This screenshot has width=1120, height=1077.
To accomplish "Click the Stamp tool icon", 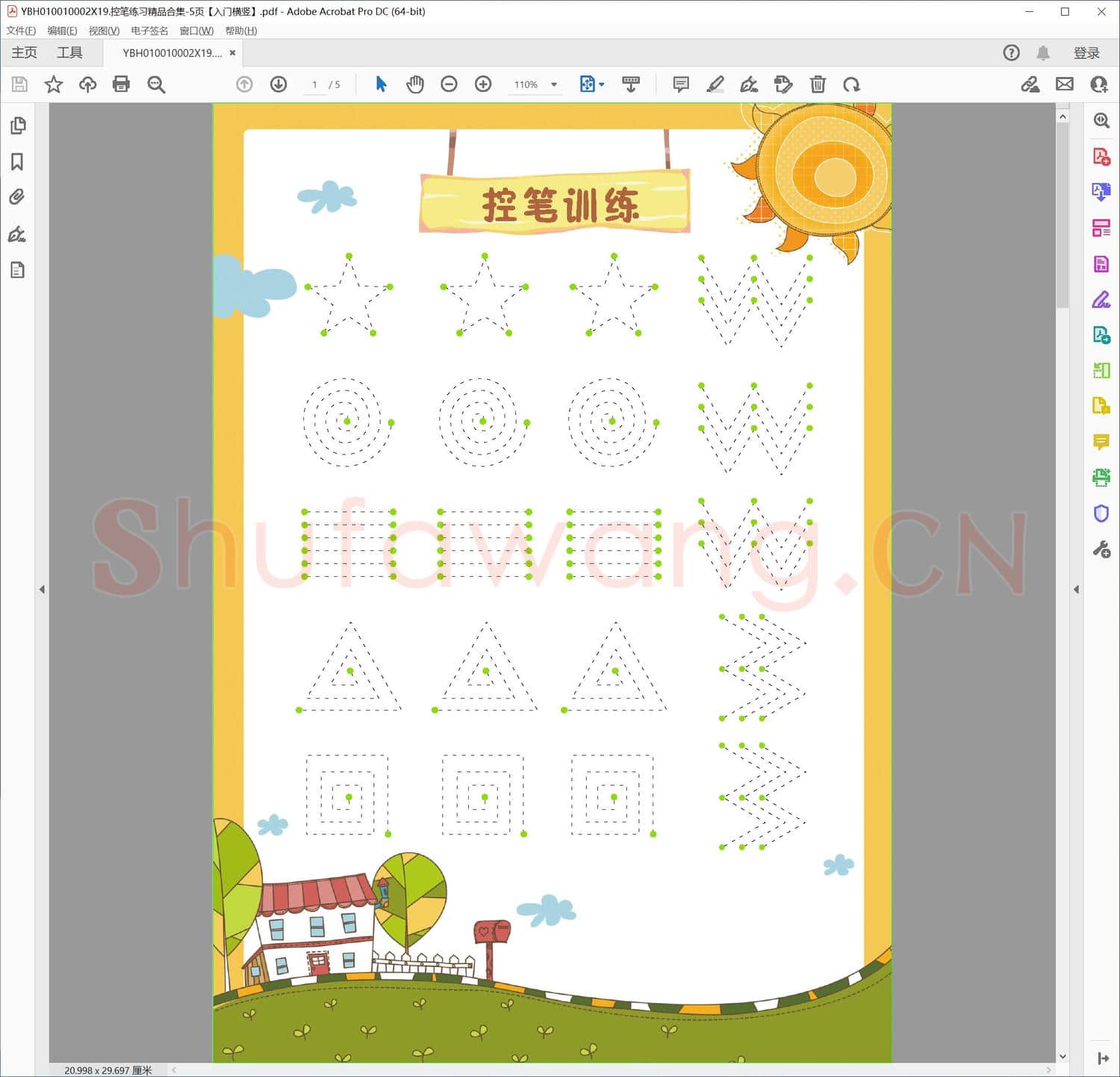I will pyautogui.click(x=783, y=84).
